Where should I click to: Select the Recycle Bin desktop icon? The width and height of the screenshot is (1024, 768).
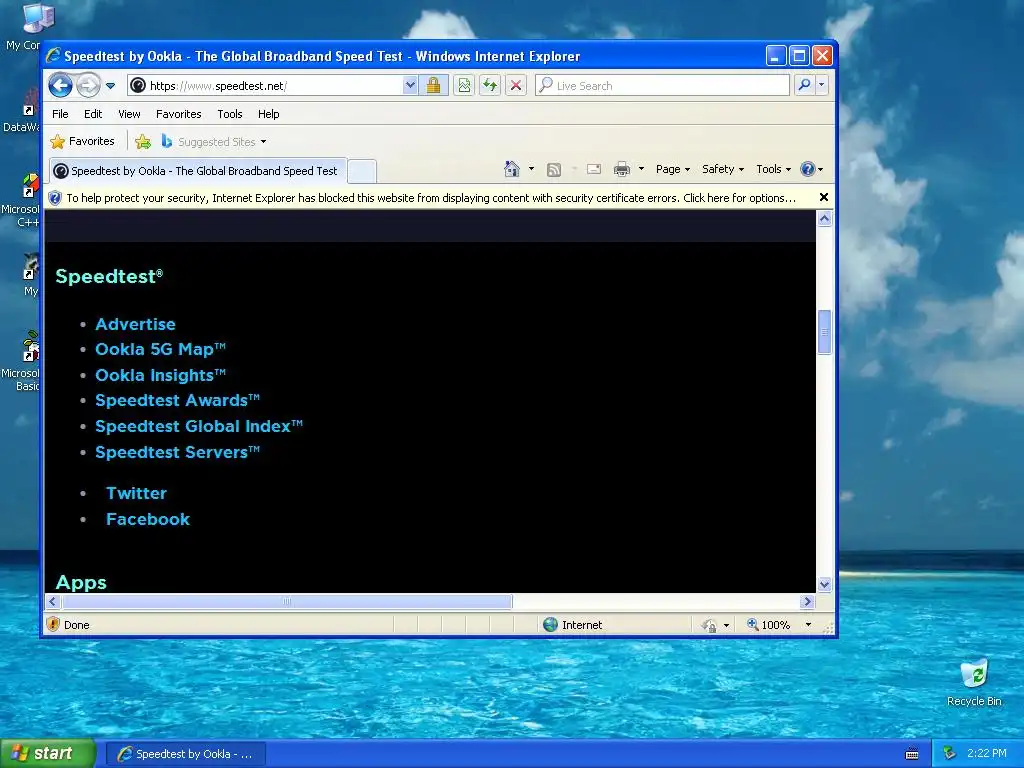(x=974, y=683)
